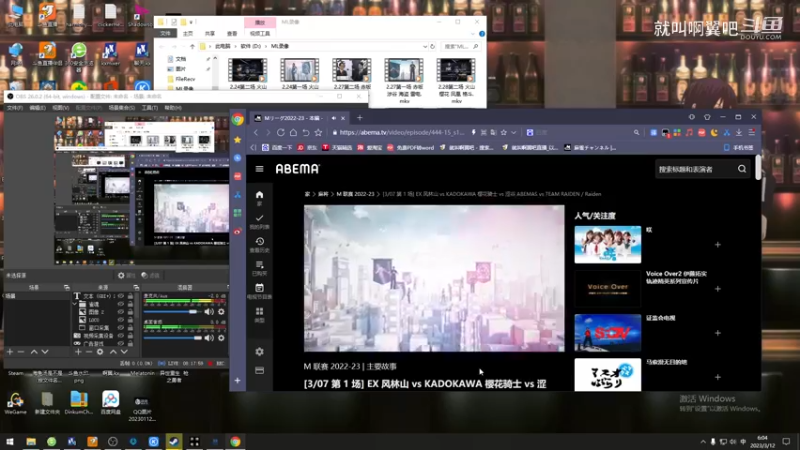Add a source with plus in OBS sources panel
The width and height of the screenshot is (800, 450).
coord(78,352)
